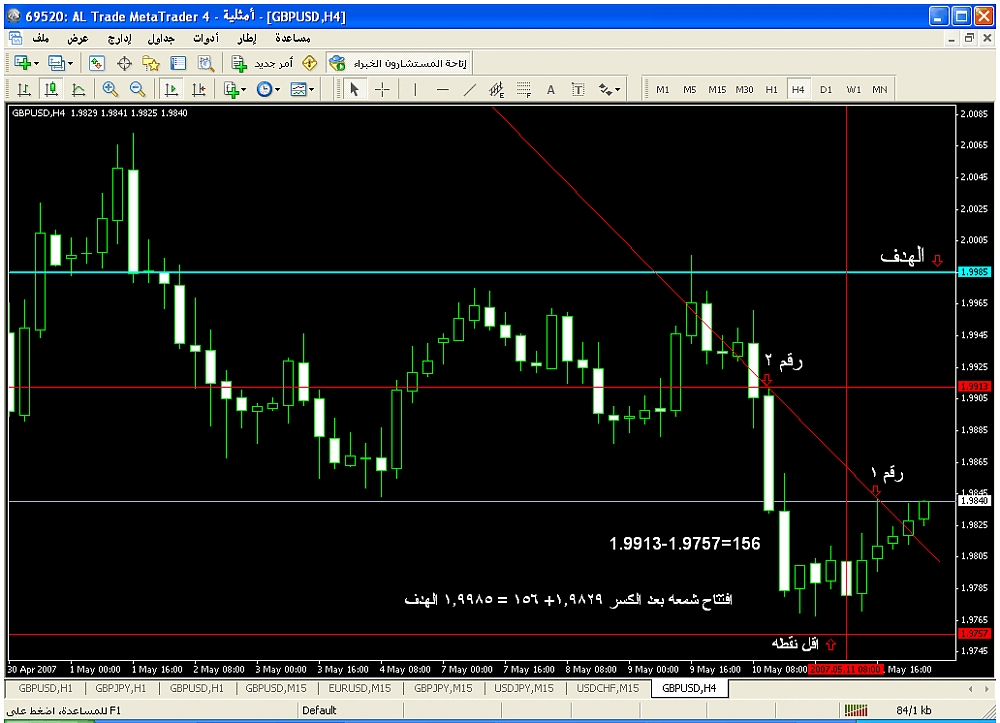Switch timeframe to M30

(744, 89)
